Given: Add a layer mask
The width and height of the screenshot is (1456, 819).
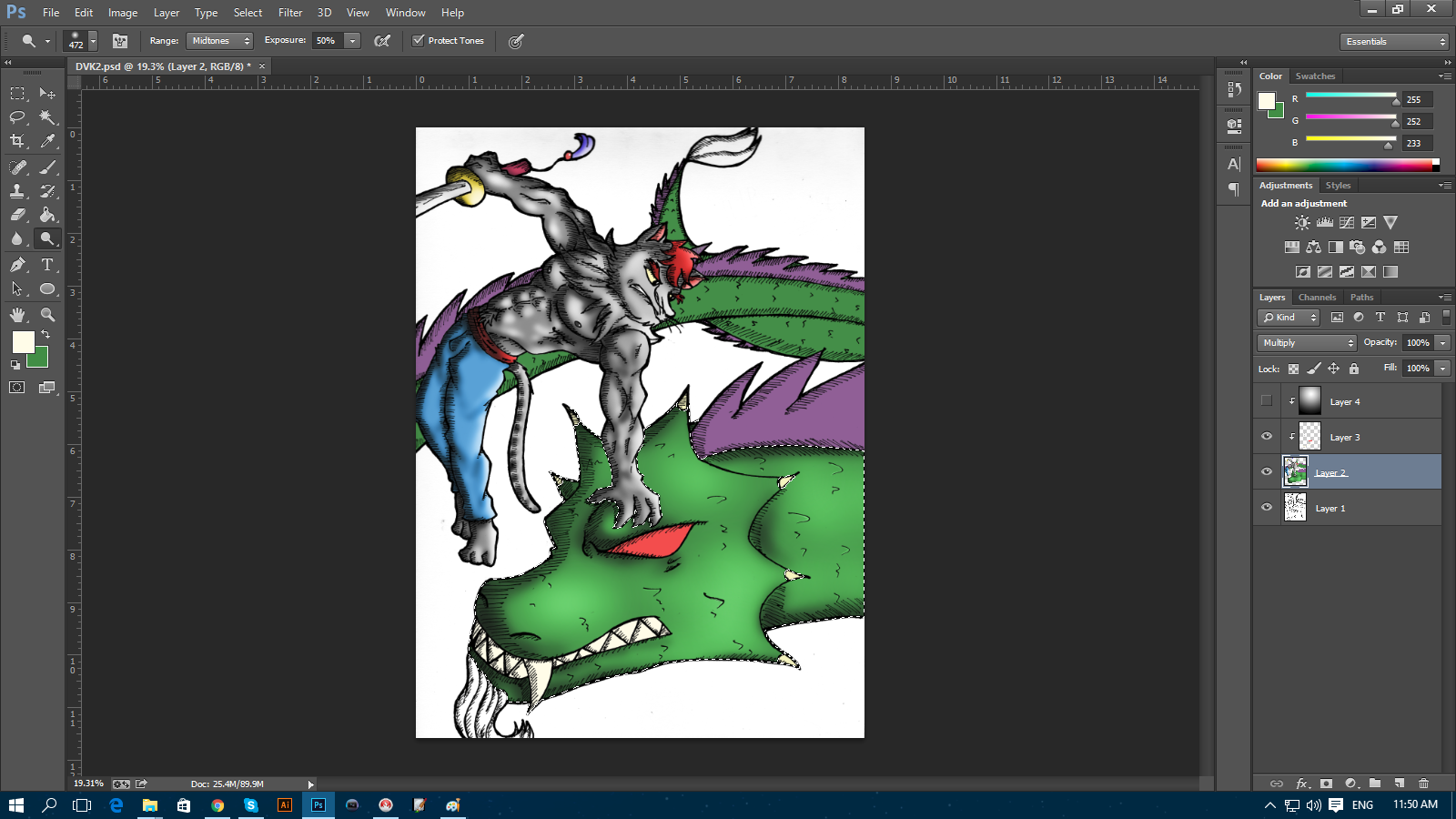Looking at the screenshot, I should pos(1327,784).
